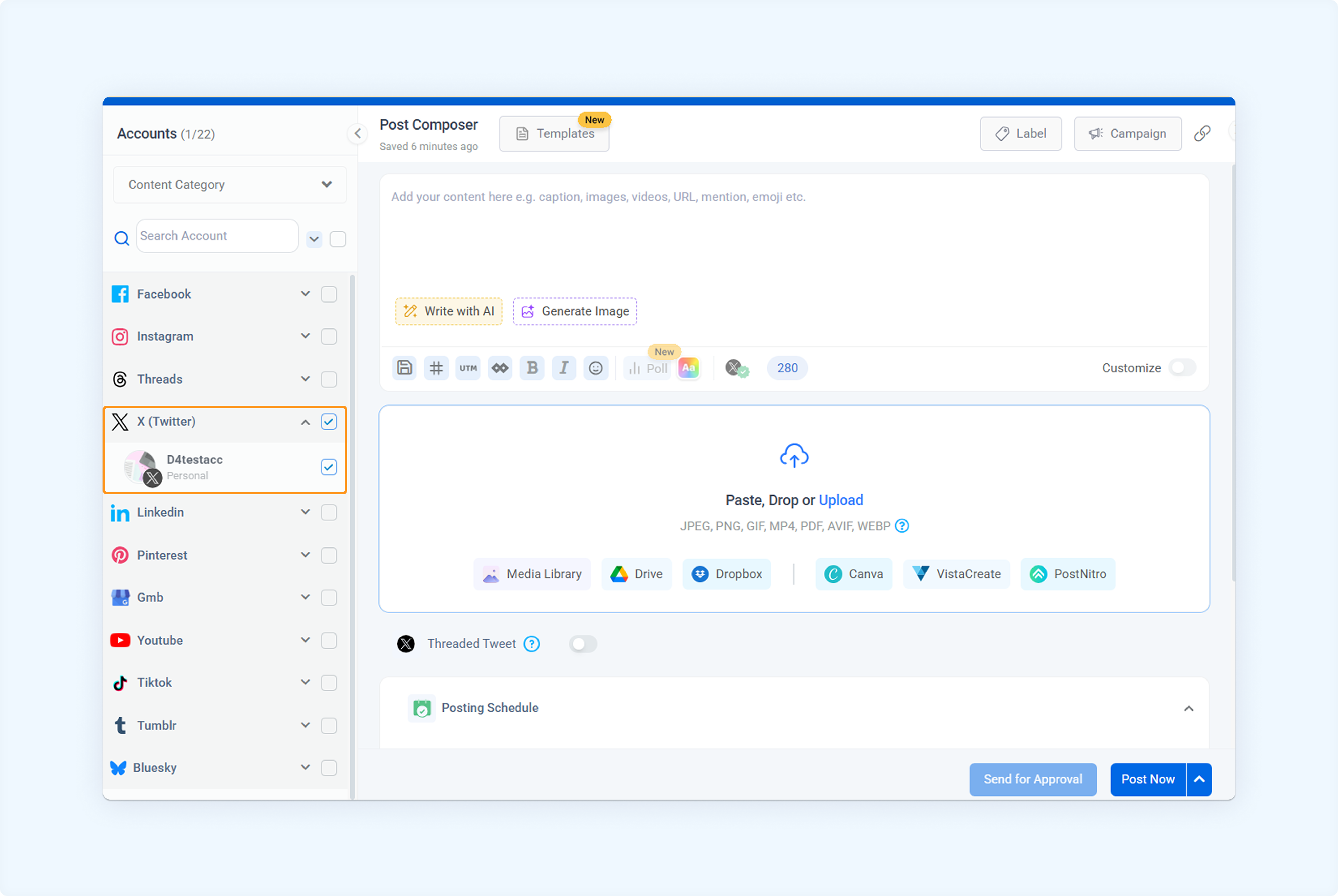The height and width of the screenshot is (896, 1338).
Task: Click the search magnifier icon
Action: 122,238
